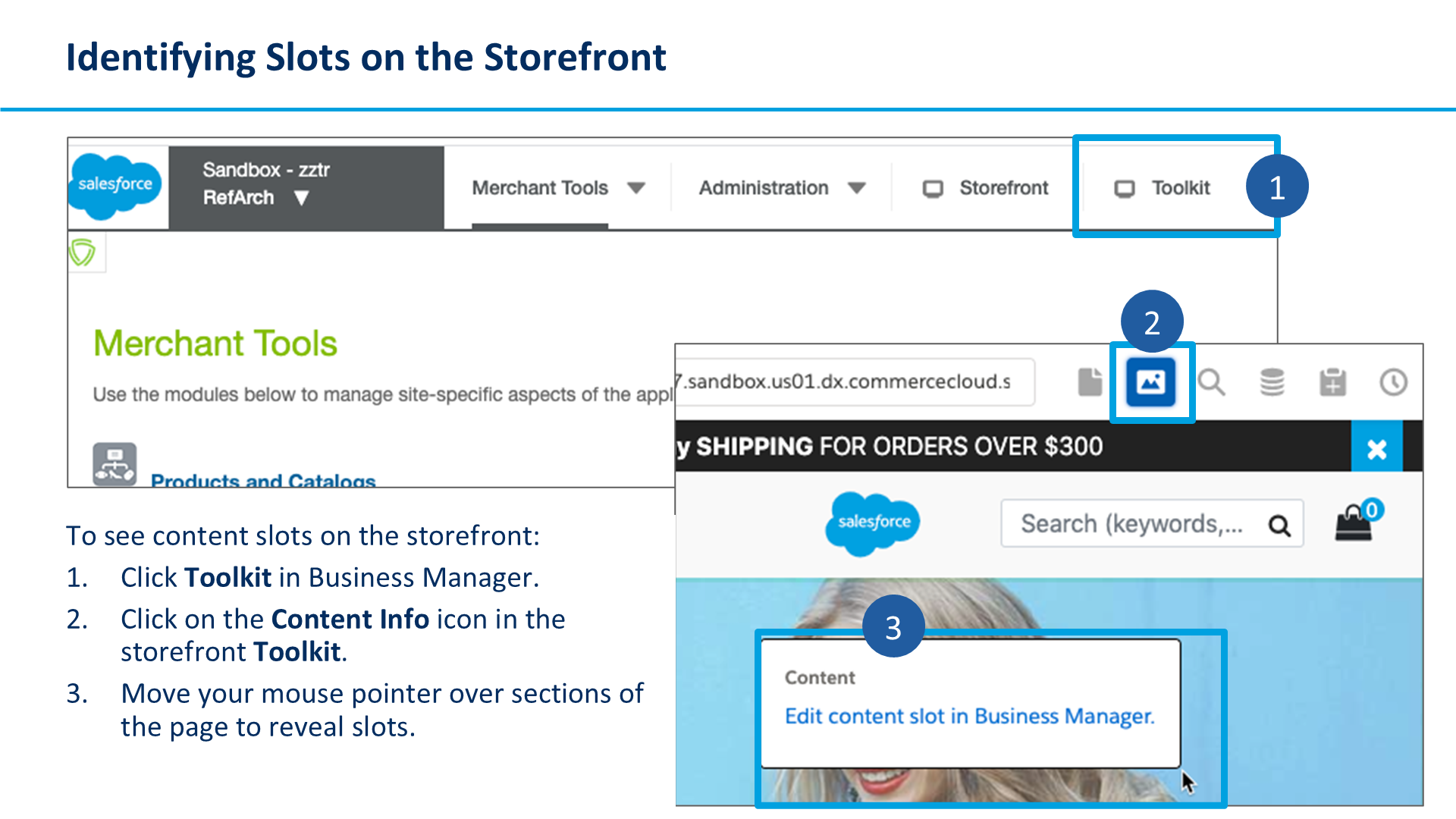Toggle the Content Info image icon
The height and width of the screenshot is (819, 1456).
click(1150, 382)
